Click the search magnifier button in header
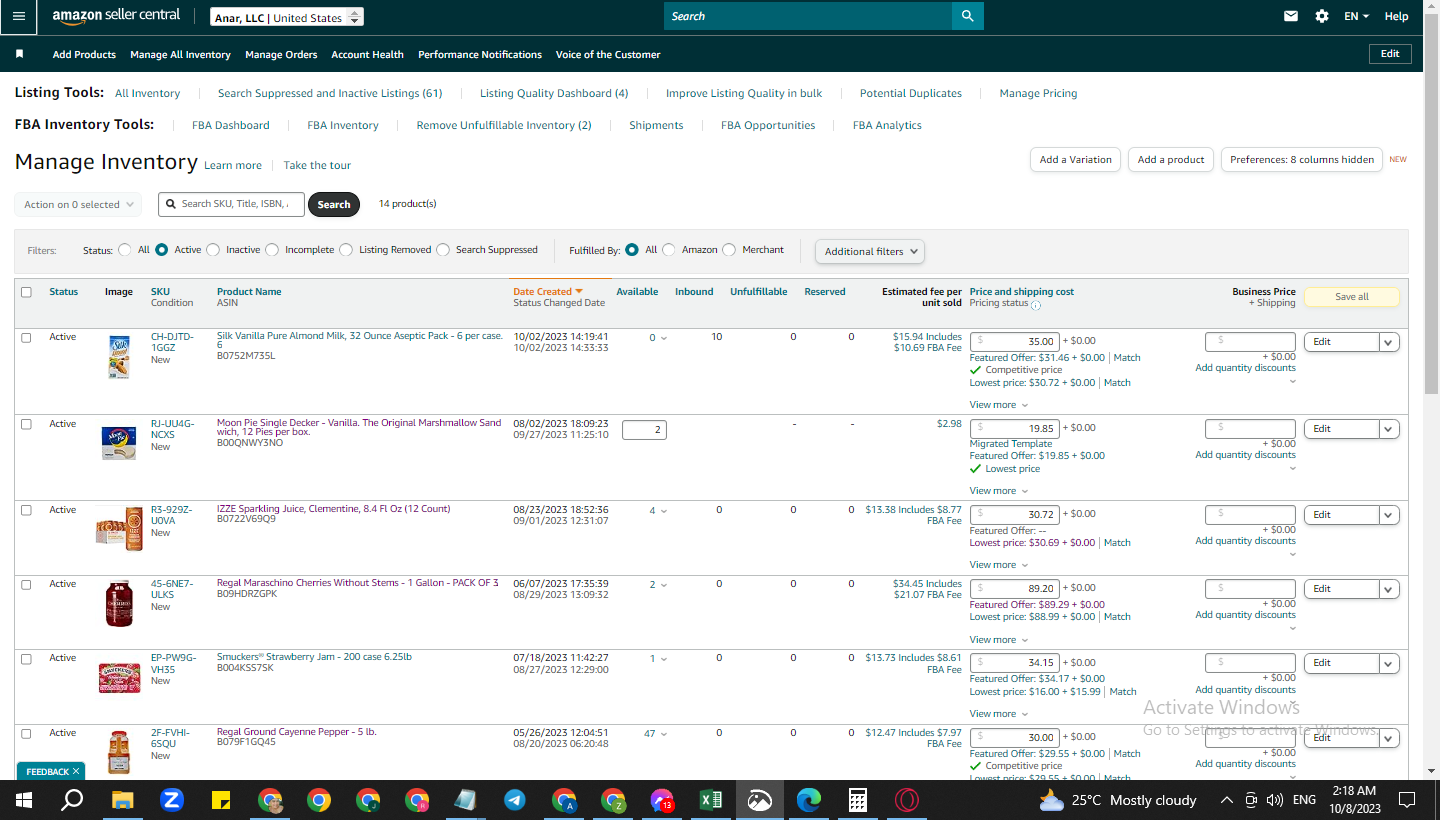The image size is (1440, 820). coord(967,16)
